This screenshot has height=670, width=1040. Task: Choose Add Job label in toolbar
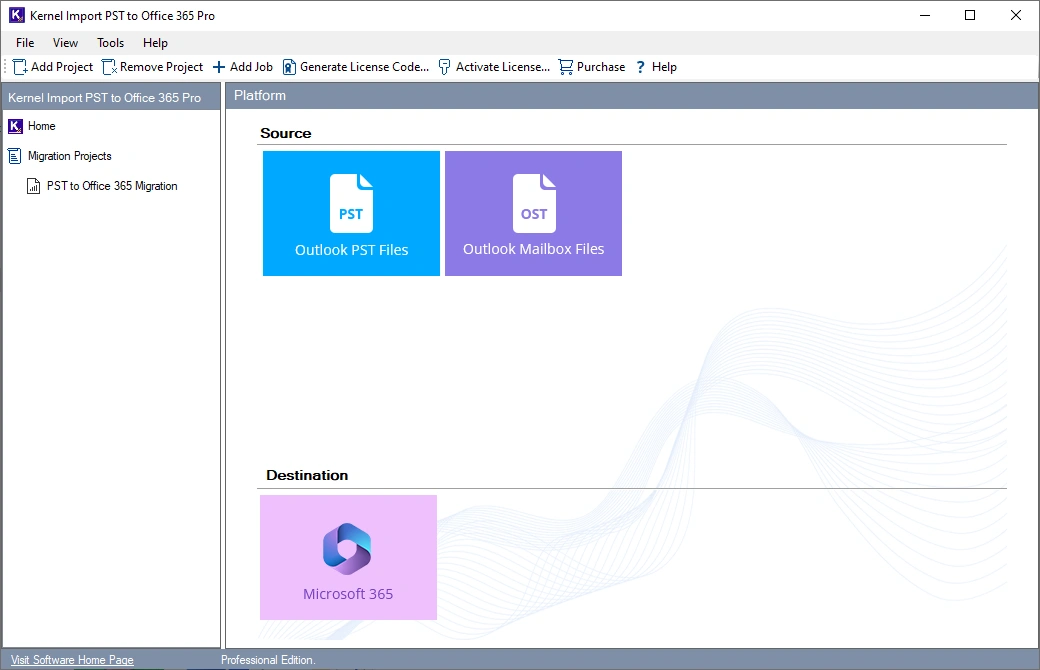(251, 67)
